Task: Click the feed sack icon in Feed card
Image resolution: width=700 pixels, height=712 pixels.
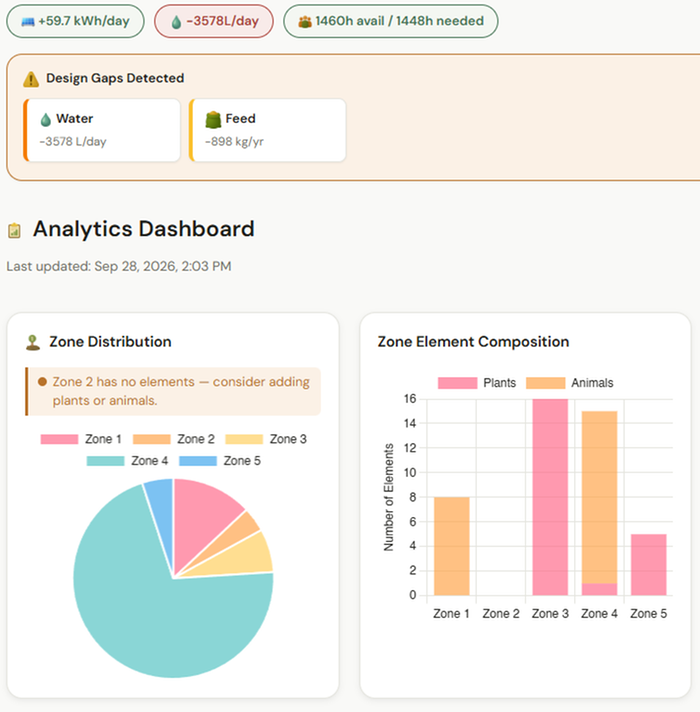Action: [213, 119]
